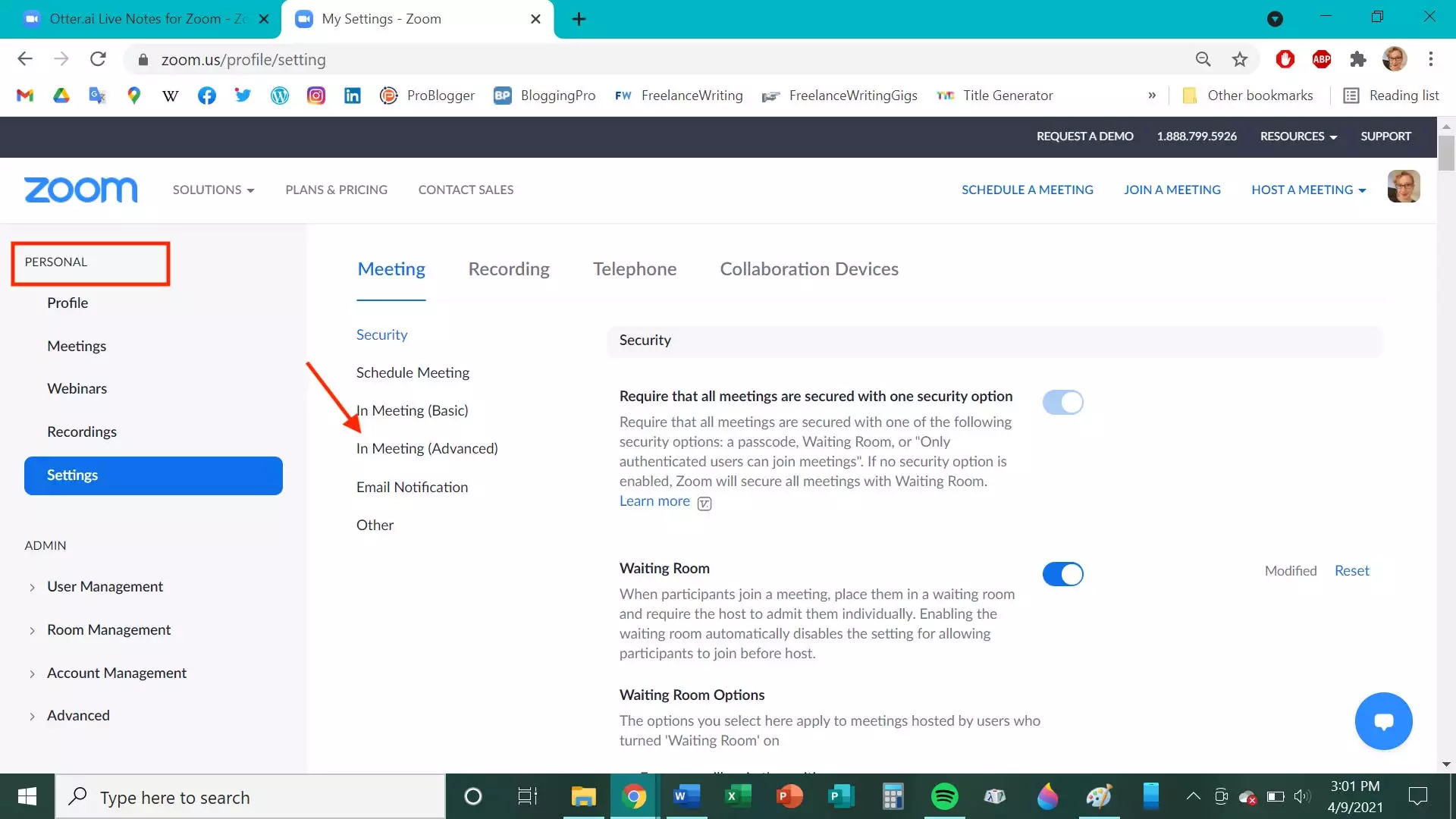Screen dimensions: 1456x819
Task: Toggle the Waiting Room switch
Action: [1062, 574]
